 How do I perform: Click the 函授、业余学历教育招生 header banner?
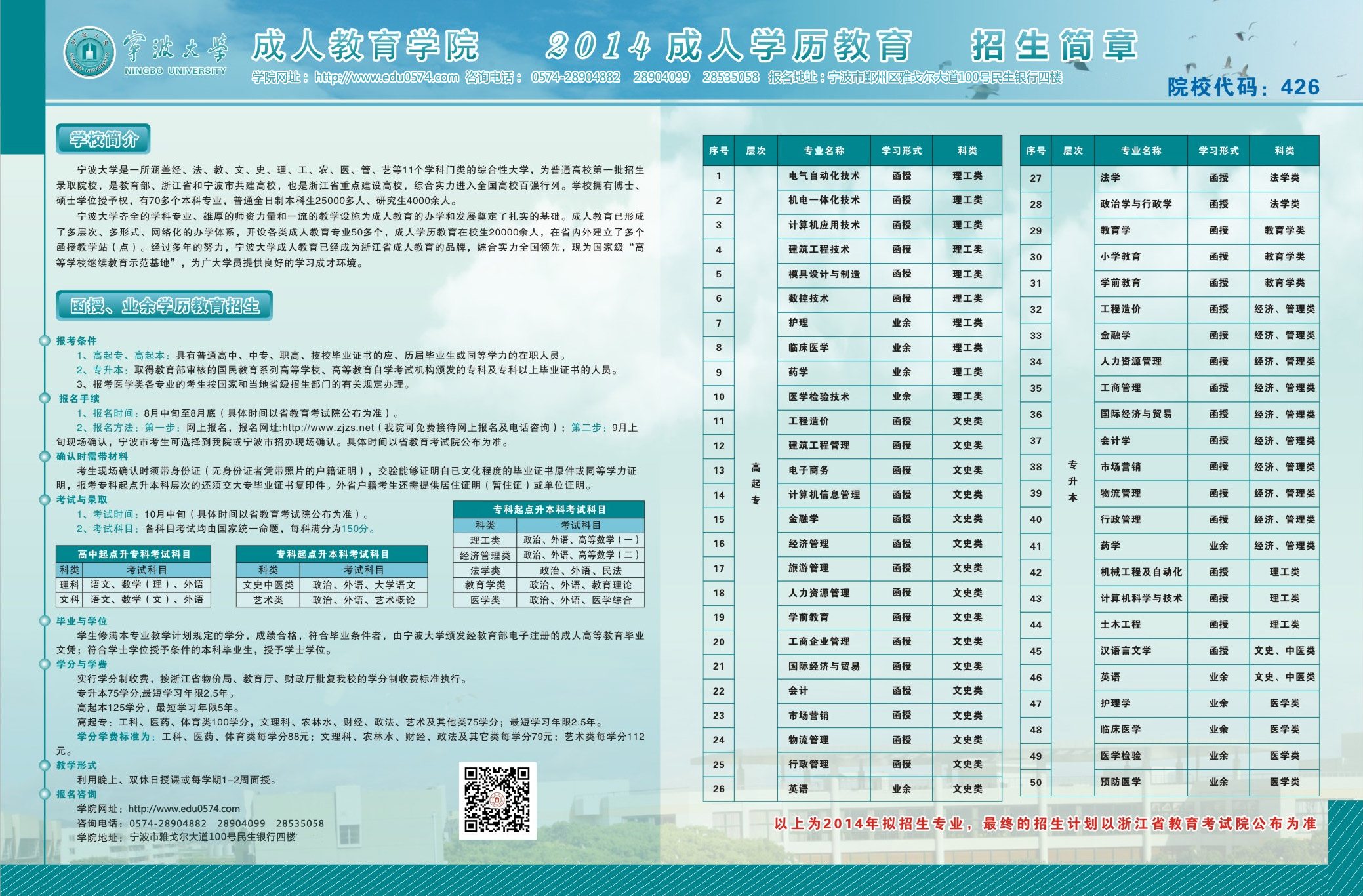click(165, 306)
